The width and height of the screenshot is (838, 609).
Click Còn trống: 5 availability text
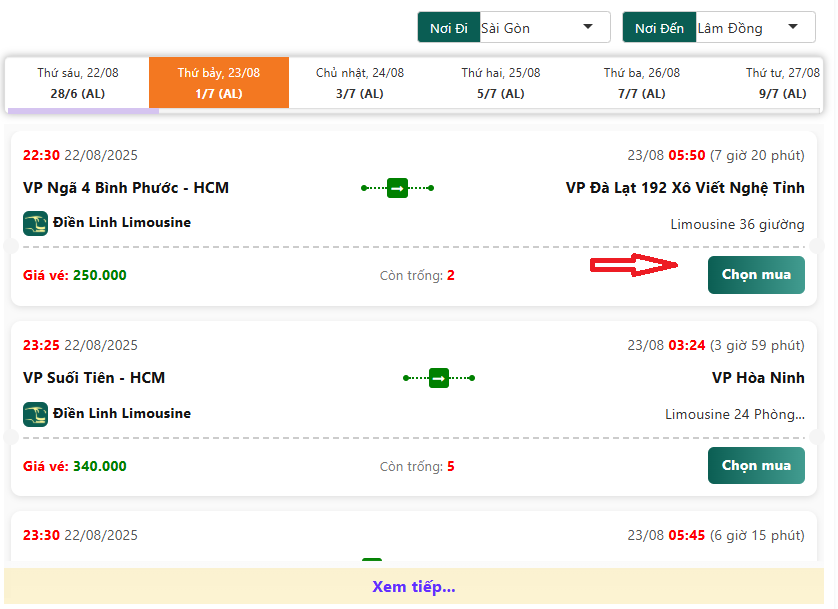(417, 466)
